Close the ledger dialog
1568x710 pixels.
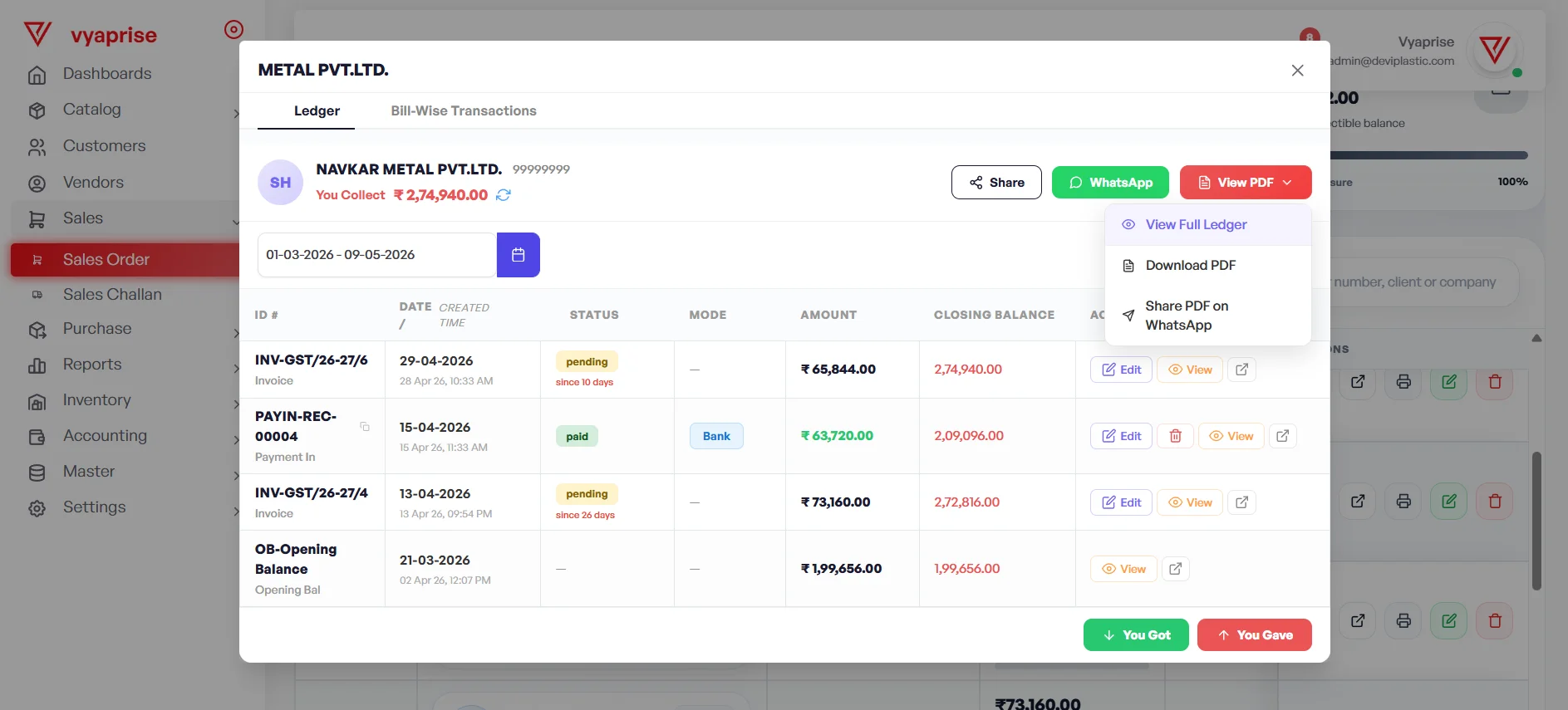[1297, 71]
